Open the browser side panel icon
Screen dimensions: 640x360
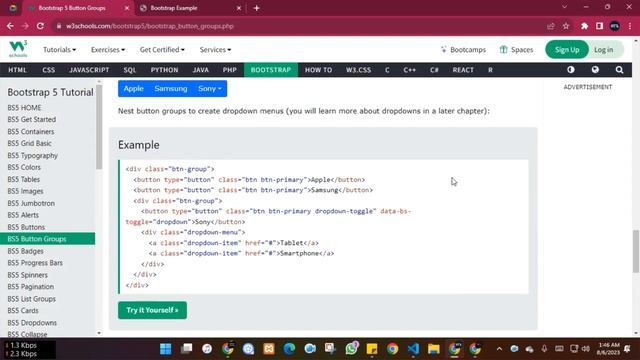pyautogui.click(x=599, y=26)
